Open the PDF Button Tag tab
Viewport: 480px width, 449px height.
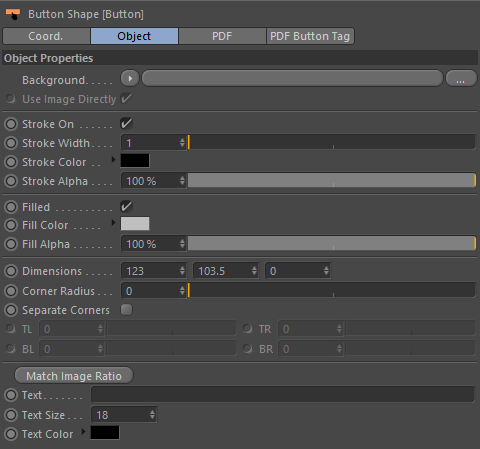(310, 36)
